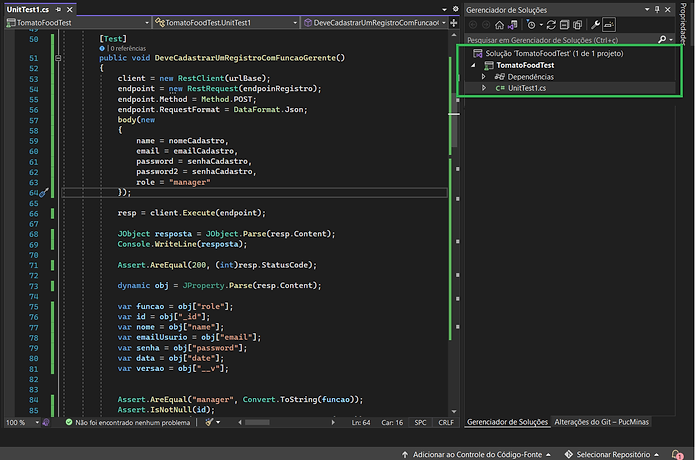Click the pending changes filter clock icon
Image resolution: width=695 pixels, height=460 pixels.
click(x=531, y=25)
